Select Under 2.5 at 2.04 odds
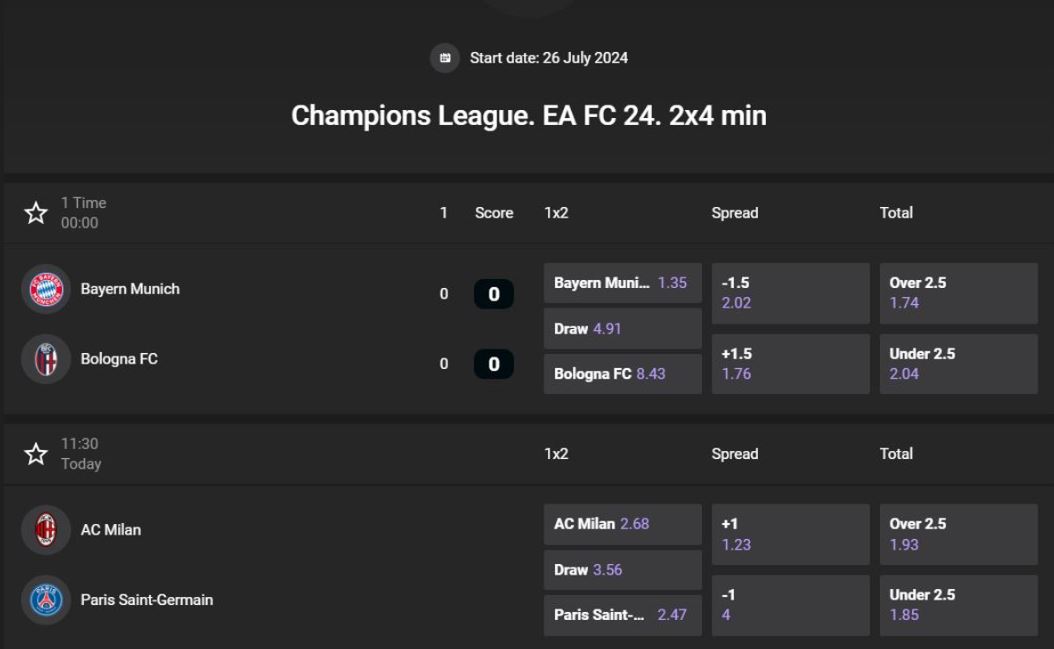Viewport: 1054px width, 649px height. (958, 364)
